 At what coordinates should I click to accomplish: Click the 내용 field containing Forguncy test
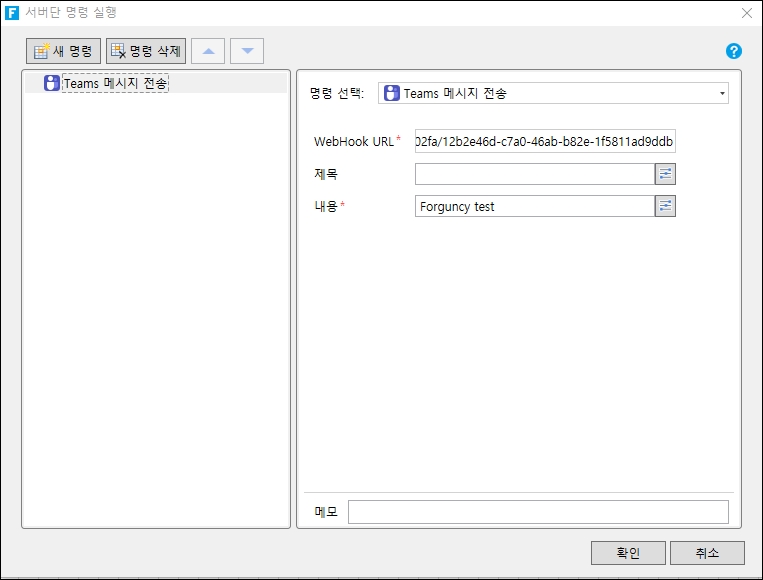pos(534,206)
